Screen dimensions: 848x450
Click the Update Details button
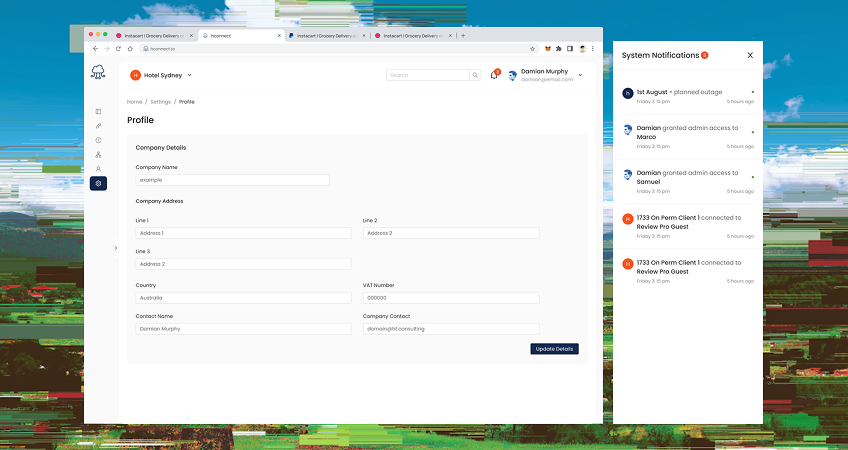point(554,349)
